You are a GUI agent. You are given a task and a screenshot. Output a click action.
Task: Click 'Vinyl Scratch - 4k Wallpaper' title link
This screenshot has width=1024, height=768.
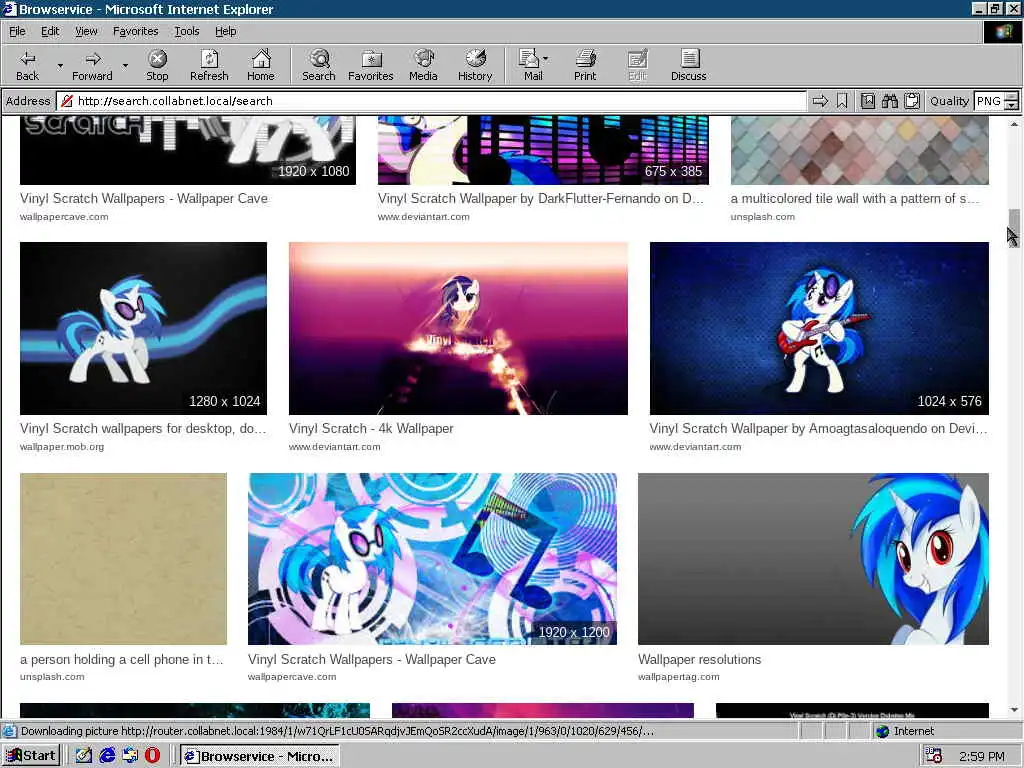[x=371, y=428]
